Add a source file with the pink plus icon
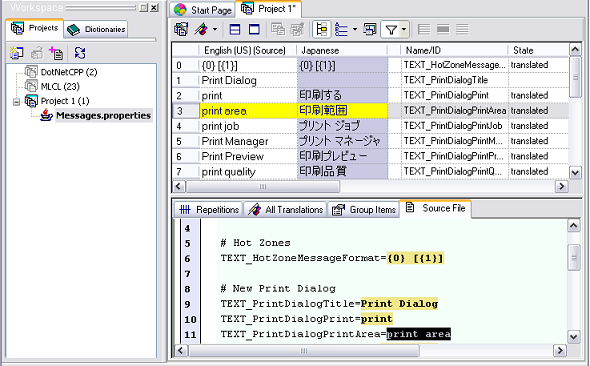The width and height of the screenshot is (590, 366). [57, 53]
